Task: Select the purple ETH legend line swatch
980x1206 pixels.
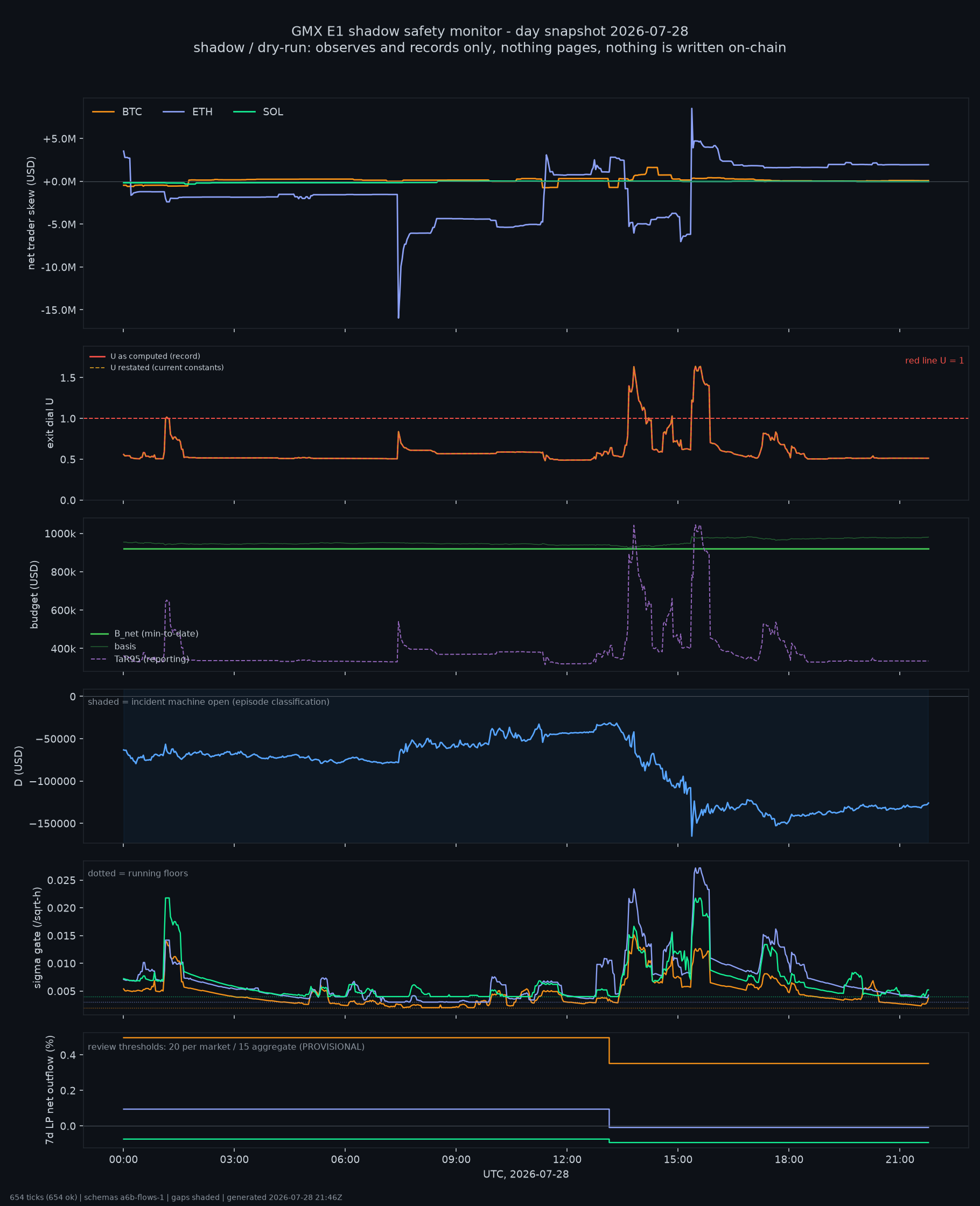Action: coord(174,112)
